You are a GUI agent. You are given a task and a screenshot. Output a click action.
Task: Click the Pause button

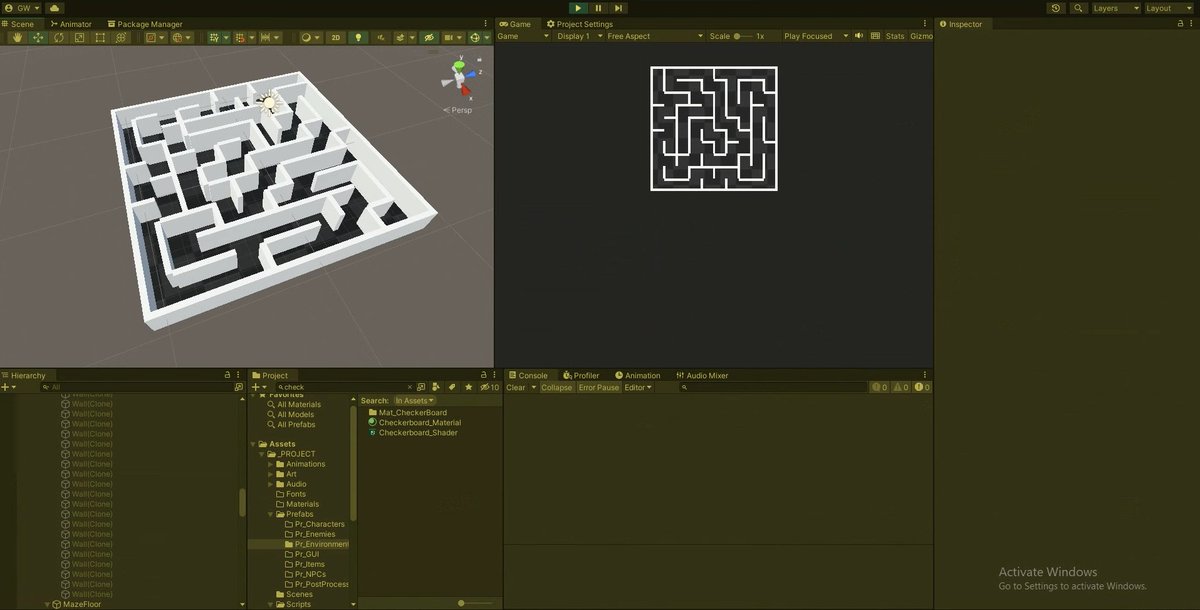tap(598, 8)
